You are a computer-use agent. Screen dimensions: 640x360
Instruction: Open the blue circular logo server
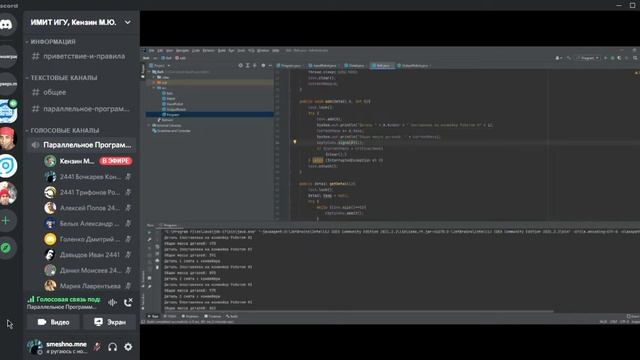(8, 166)
